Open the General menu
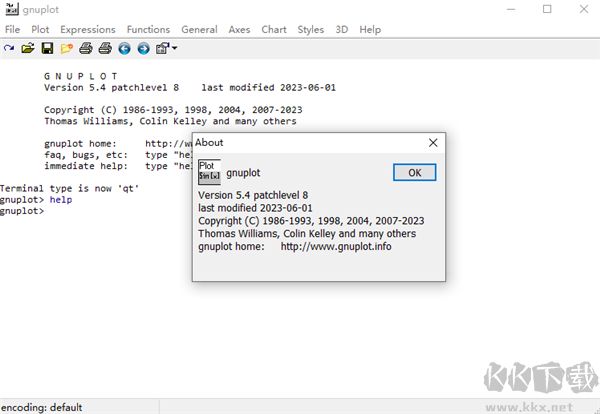This screenshot has width=600, height=414. click(x=199, y=29)
